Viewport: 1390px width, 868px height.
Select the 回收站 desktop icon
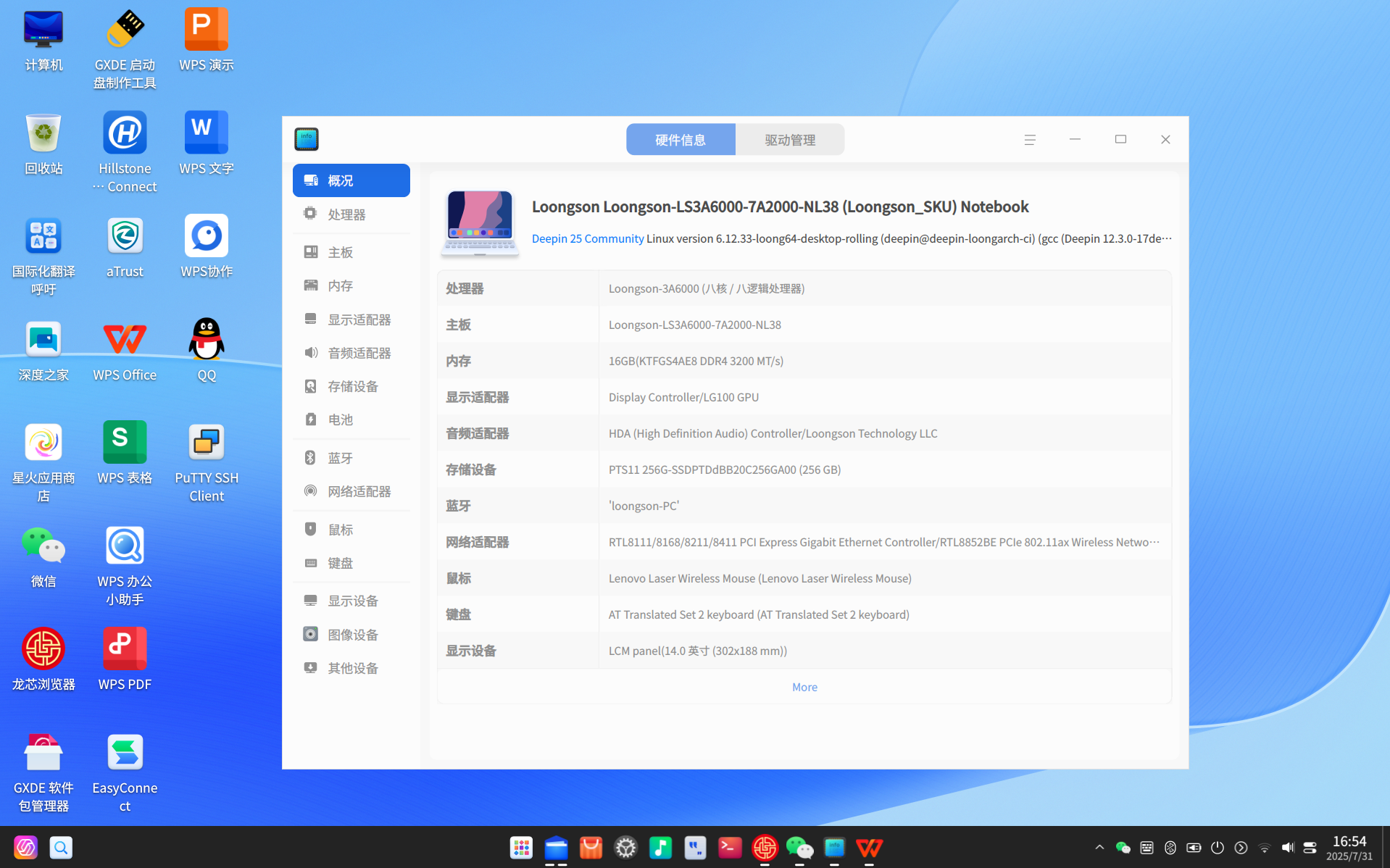43,143
